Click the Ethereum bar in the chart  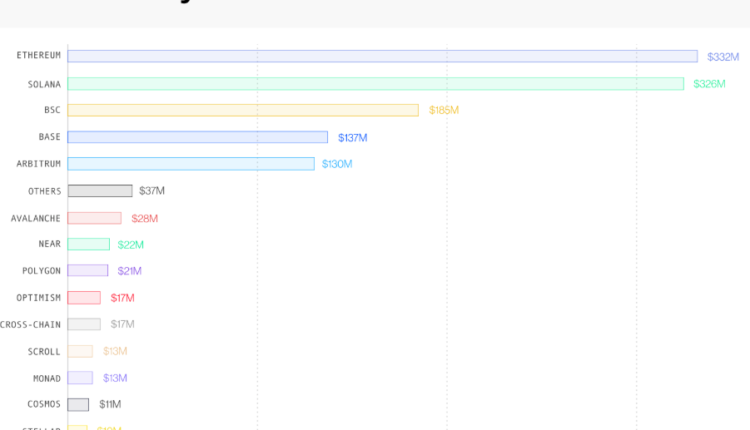383,56
